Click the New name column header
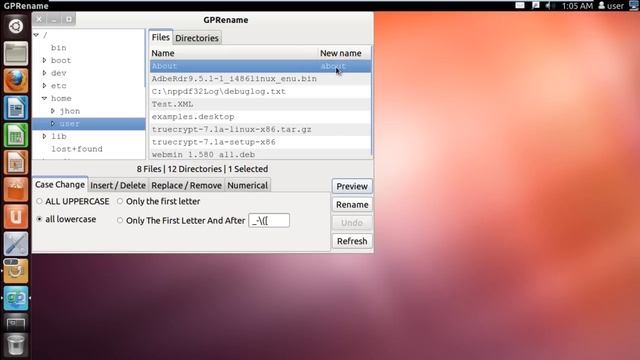 click(344, 53)
